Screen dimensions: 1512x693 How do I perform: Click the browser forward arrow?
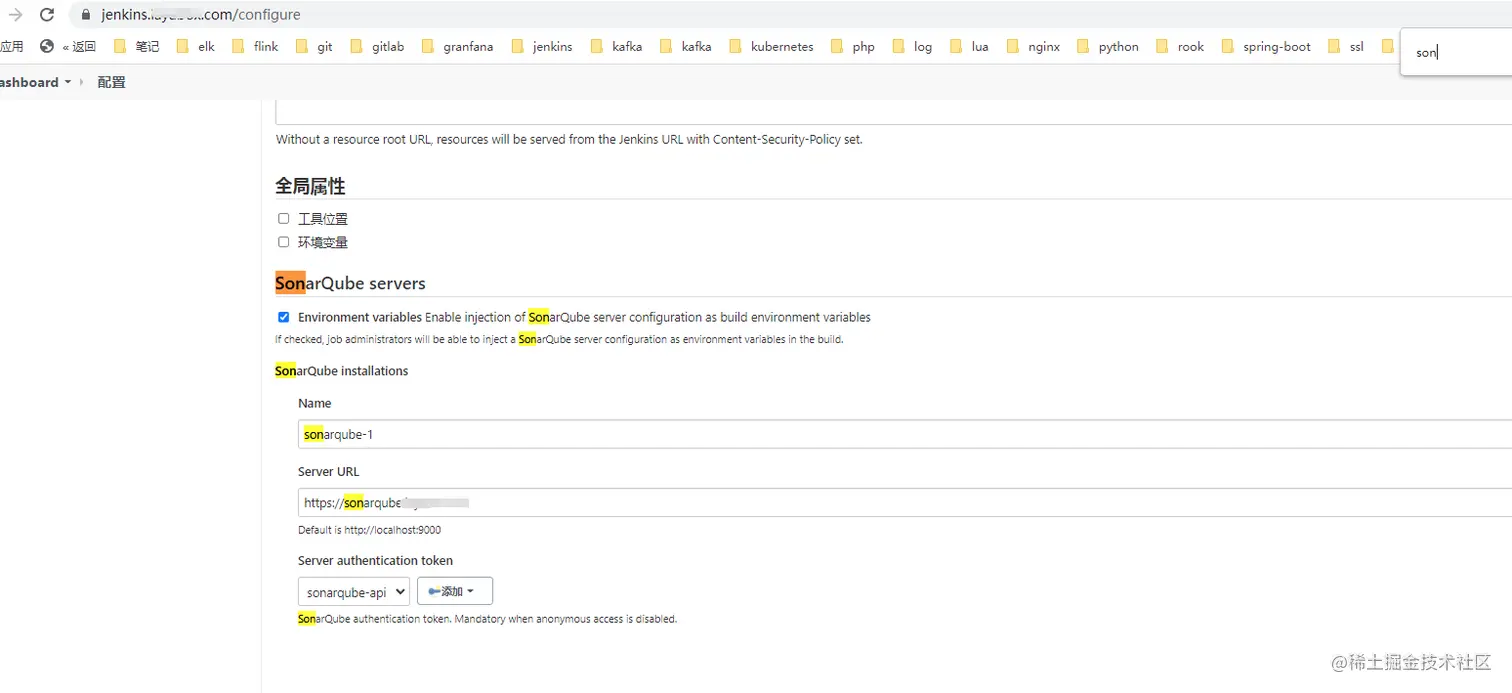point(15,15)
